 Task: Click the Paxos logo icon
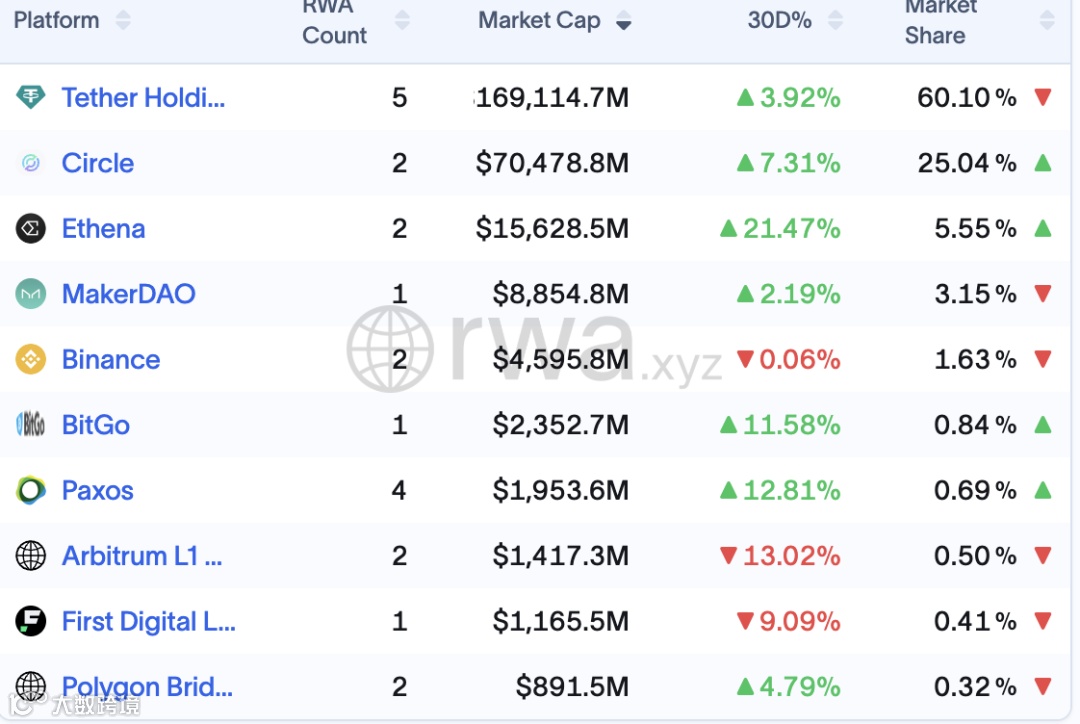(x=31, y=491)
